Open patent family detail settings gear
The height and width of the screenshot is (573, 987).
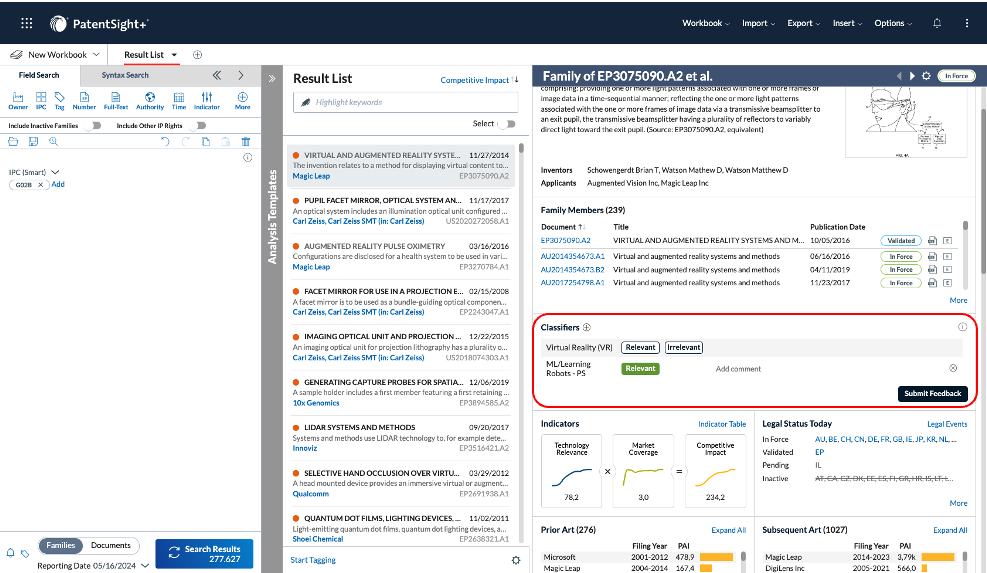pyautogui.click(x=926, y=76)
